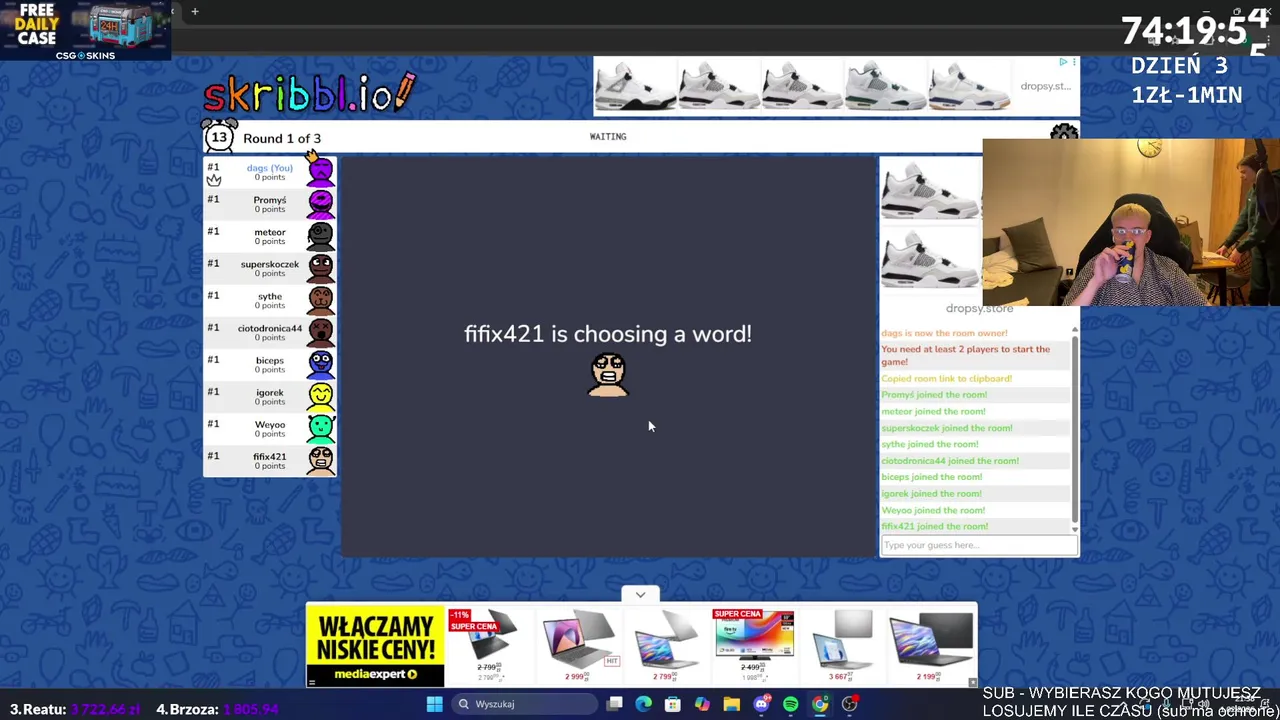Click lower sneaker thumbnail in side ad
Screen dimensions: 1280x720
(x=931, y=258)
